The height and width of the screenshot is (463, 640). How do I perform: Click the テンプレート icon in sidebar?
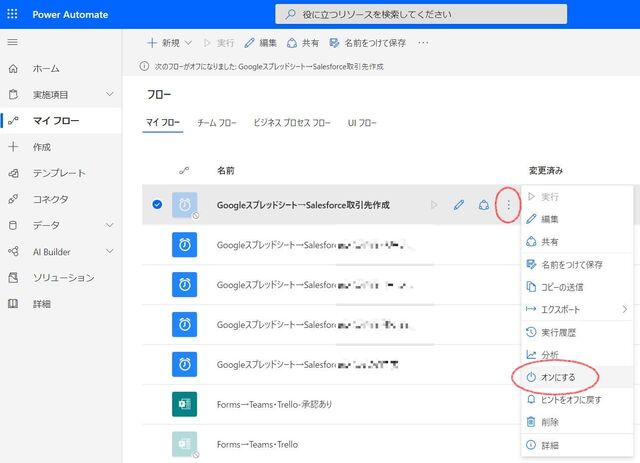(x=13, y=173)
